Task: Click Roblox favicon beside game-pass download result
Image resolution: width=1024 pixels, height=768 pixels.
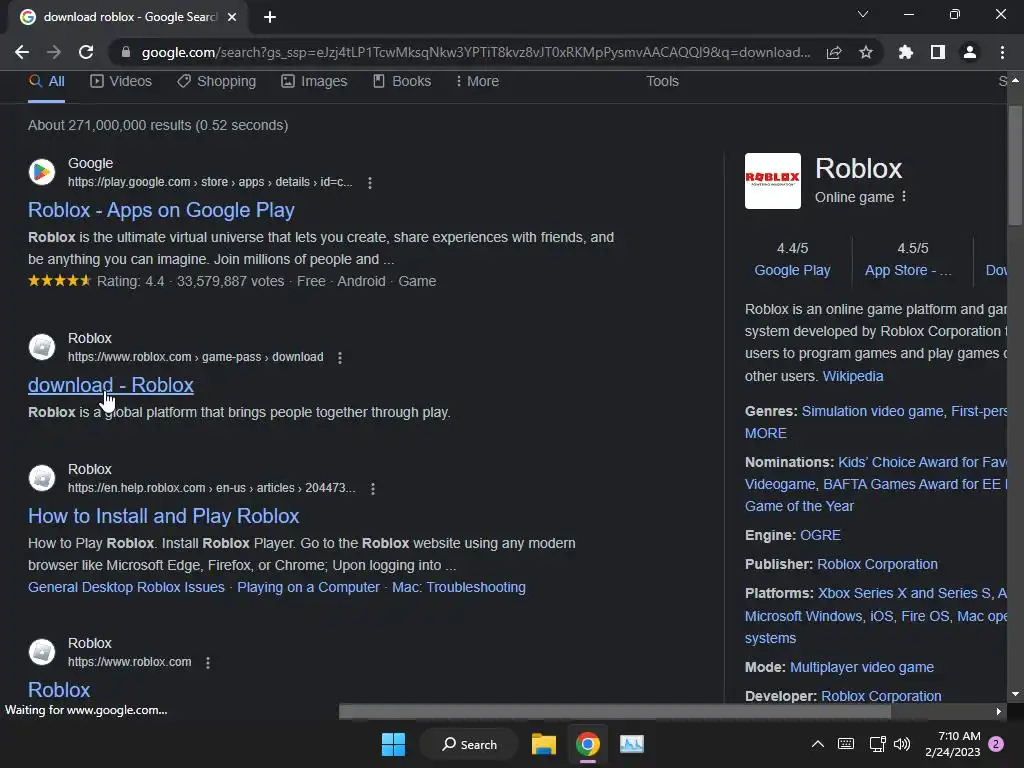Action: (42, 347)
